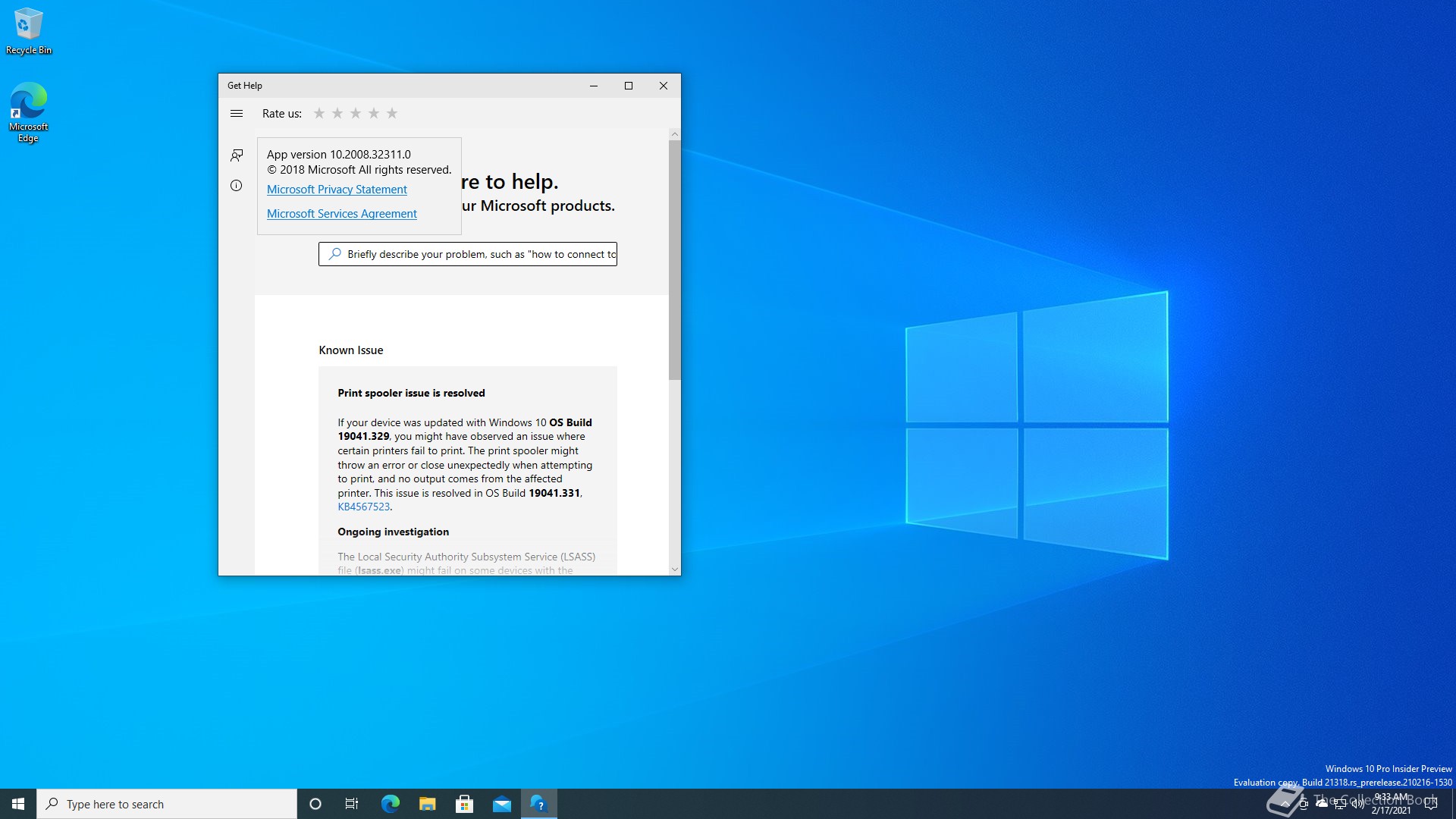Click the About info icon in the sidebar
Screen dimensions: 1456x819
pos(237,186)
